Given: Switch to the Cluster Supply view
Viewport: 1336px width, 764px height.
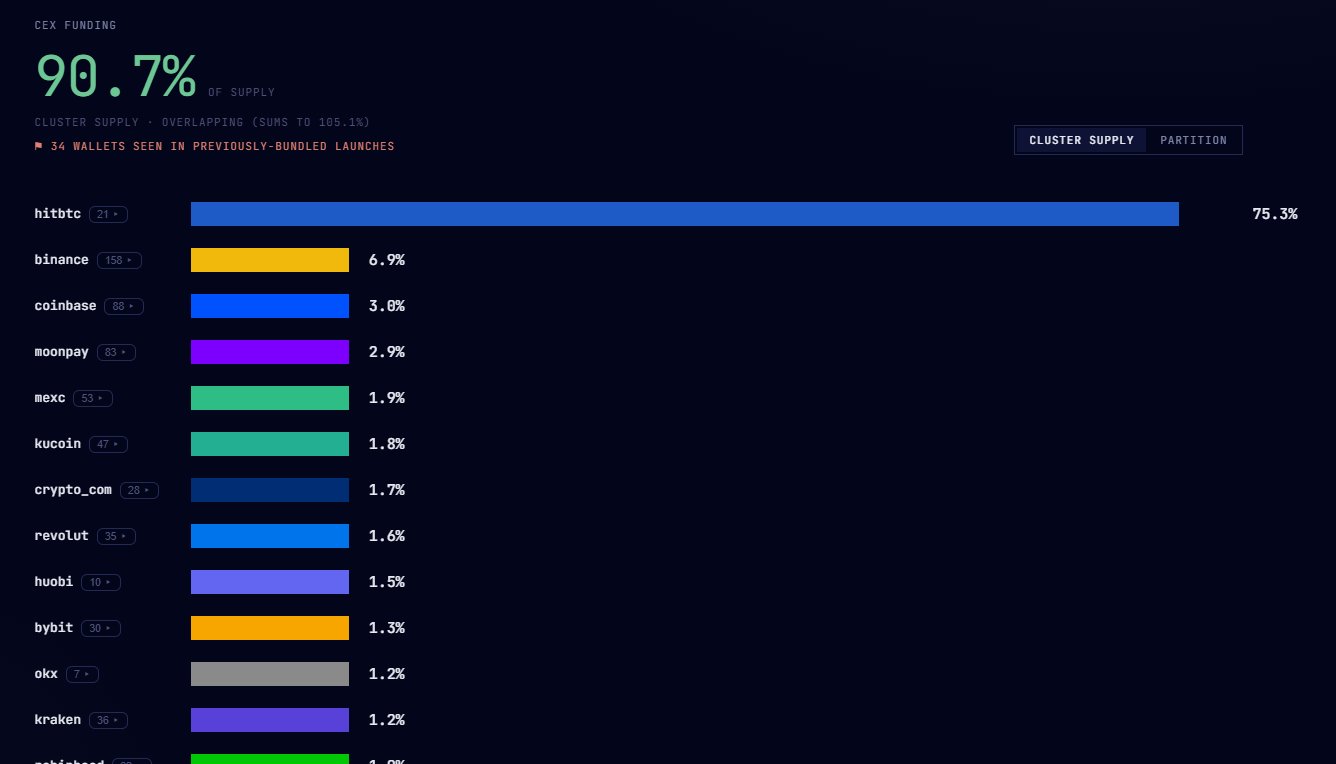Looking at the screenshot, I should tap(1081, 140).
